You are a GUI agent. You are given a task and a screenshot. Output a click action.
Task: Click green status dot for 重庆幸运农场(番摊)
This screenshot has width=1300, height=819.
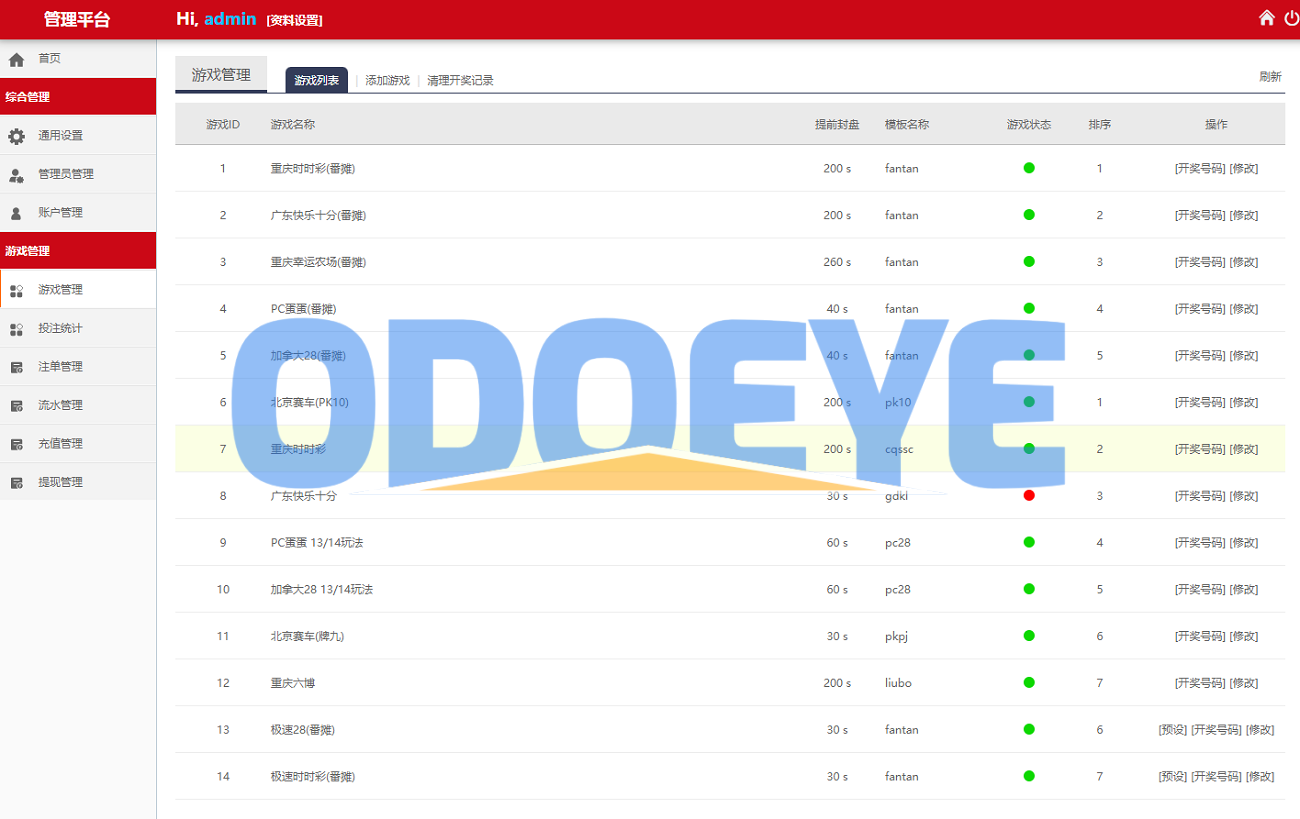pos(1029,262)
